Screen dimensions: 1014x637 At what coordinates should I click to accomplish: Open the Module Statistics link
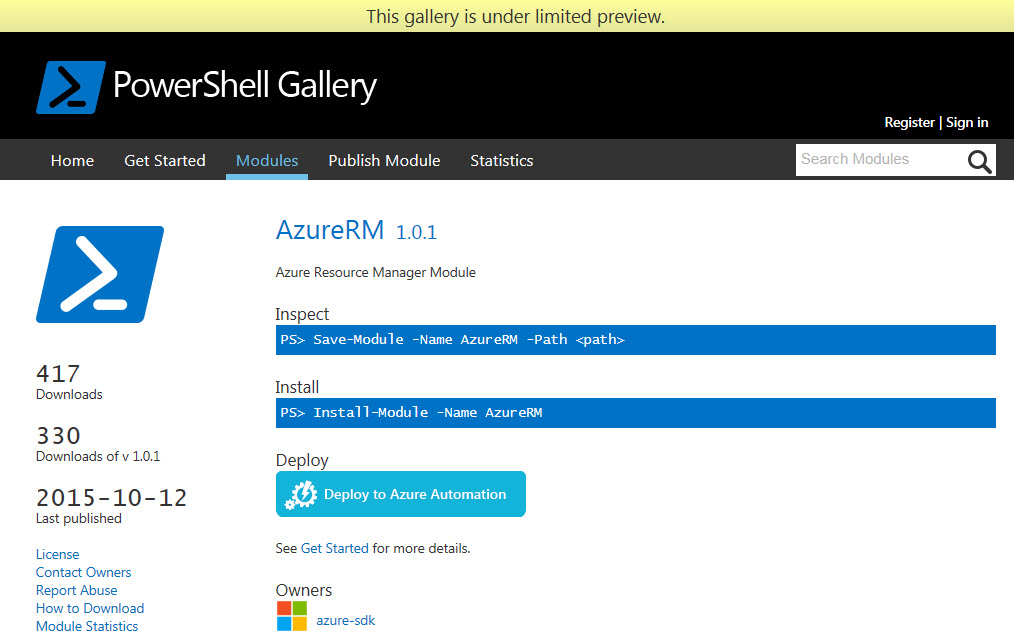(x=87, y=627)
